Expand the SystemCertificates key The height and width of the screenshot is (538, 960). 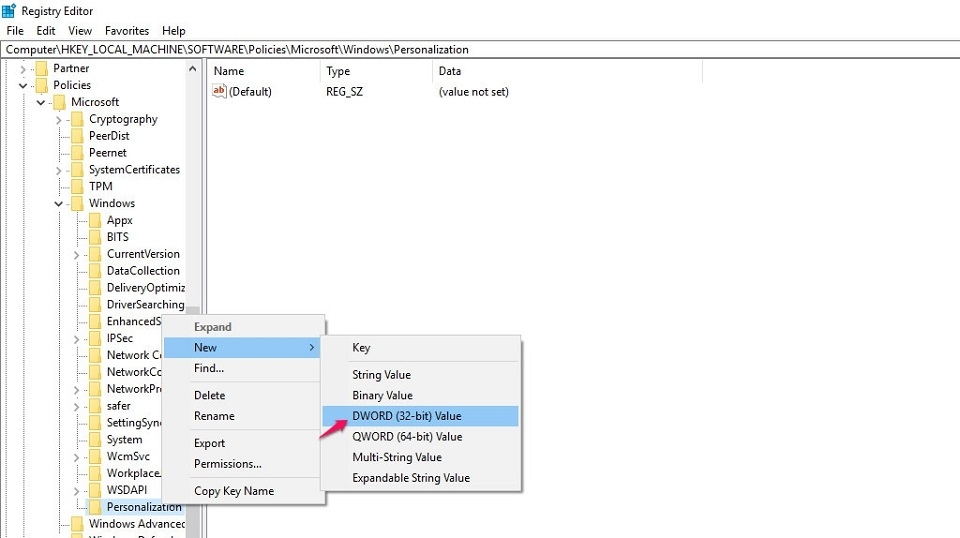pos(59,171)
